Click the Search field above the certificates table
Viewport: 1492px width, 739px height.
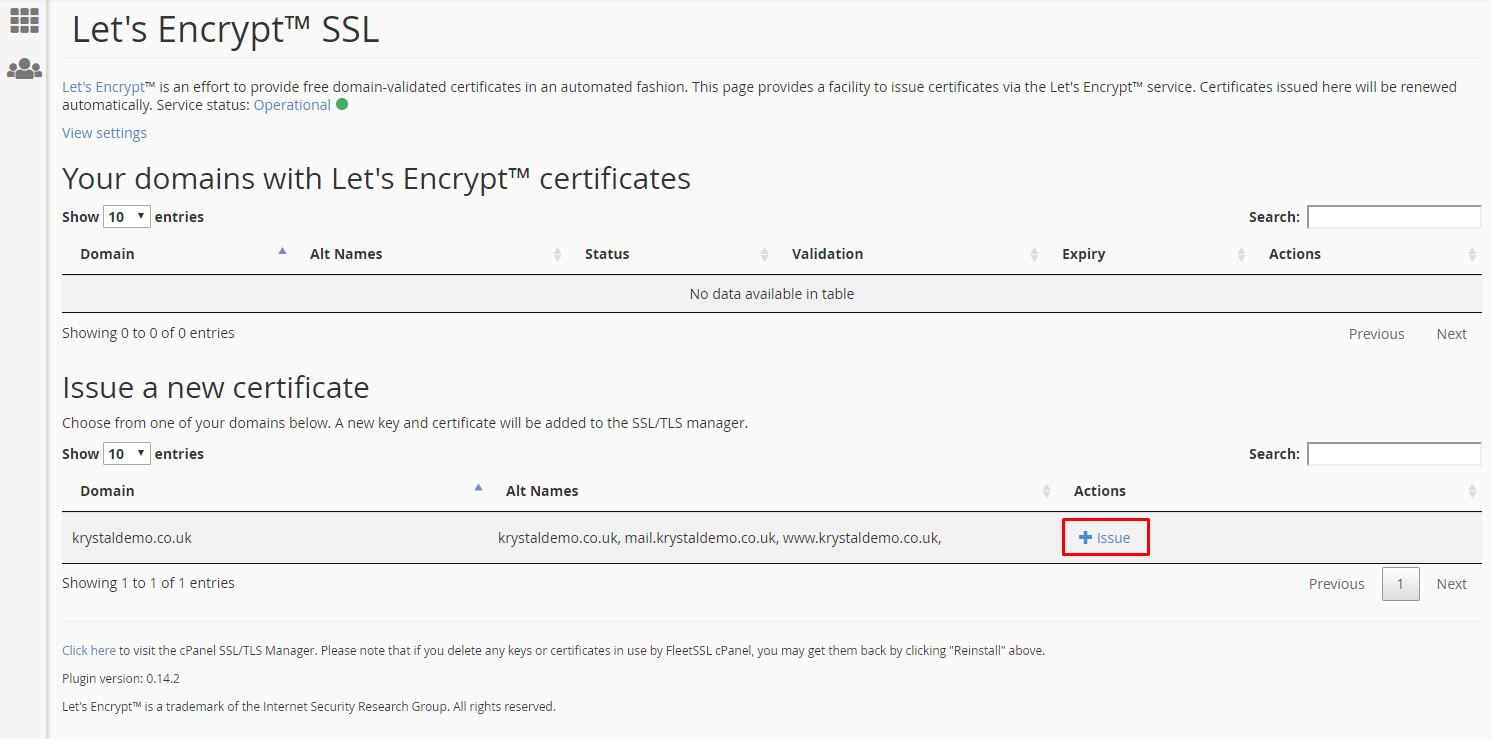[1394, 216]
